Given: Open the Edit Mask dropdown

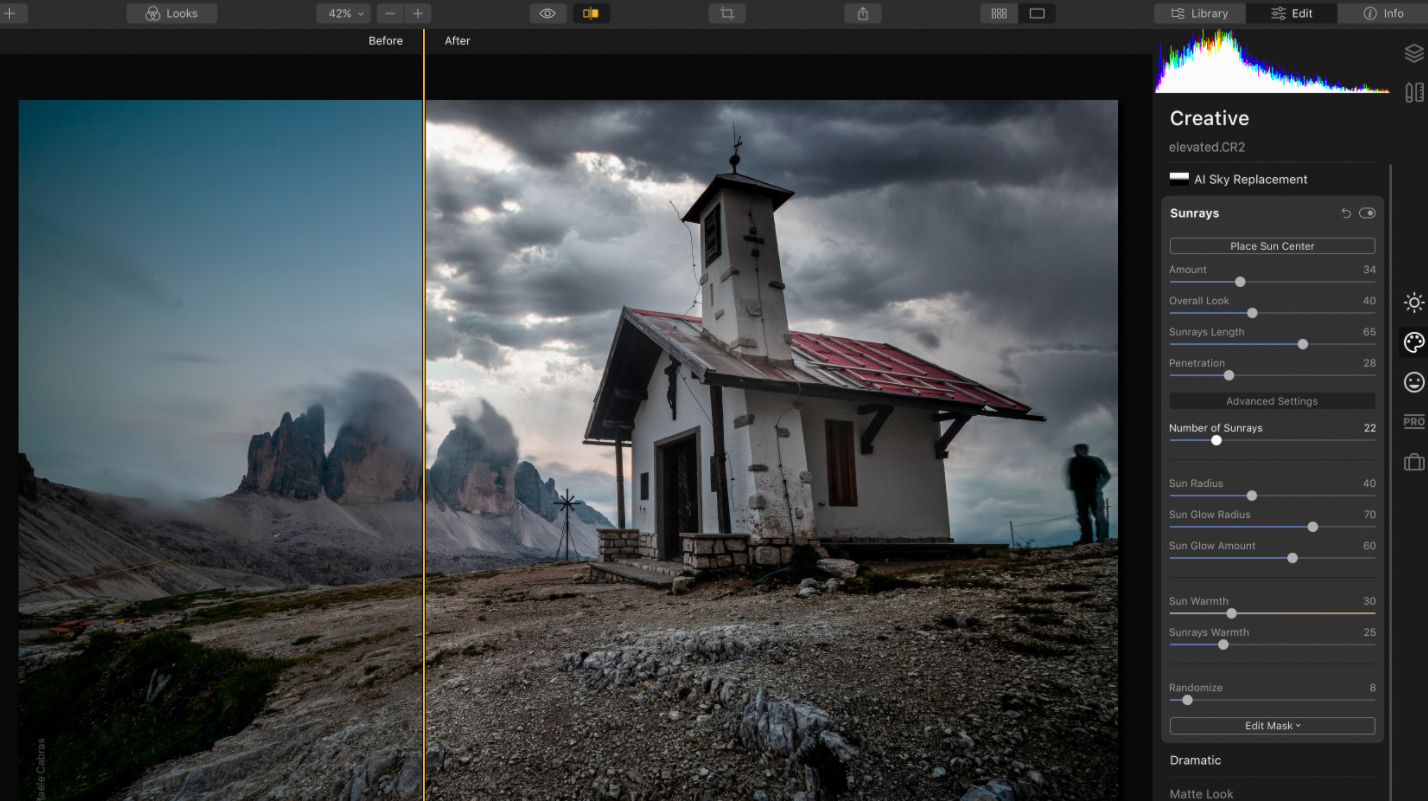Looking at the screenshot, I should 1272,726.
